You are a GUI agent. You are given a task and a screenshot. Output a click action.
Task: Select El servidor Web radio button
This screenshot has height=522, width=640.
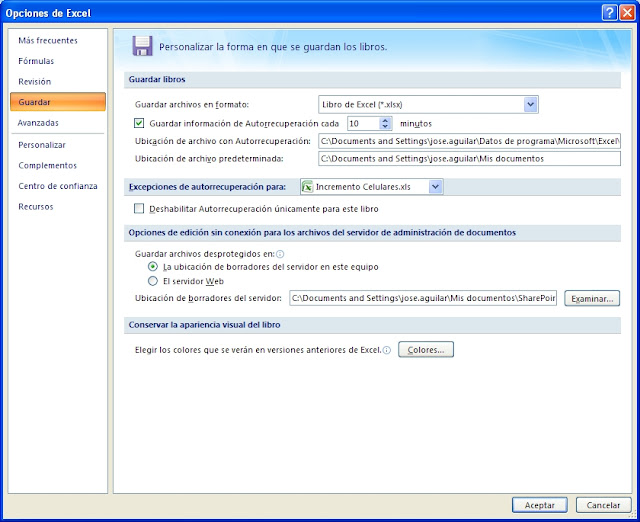pyautogui.click(x=153, y=281)
